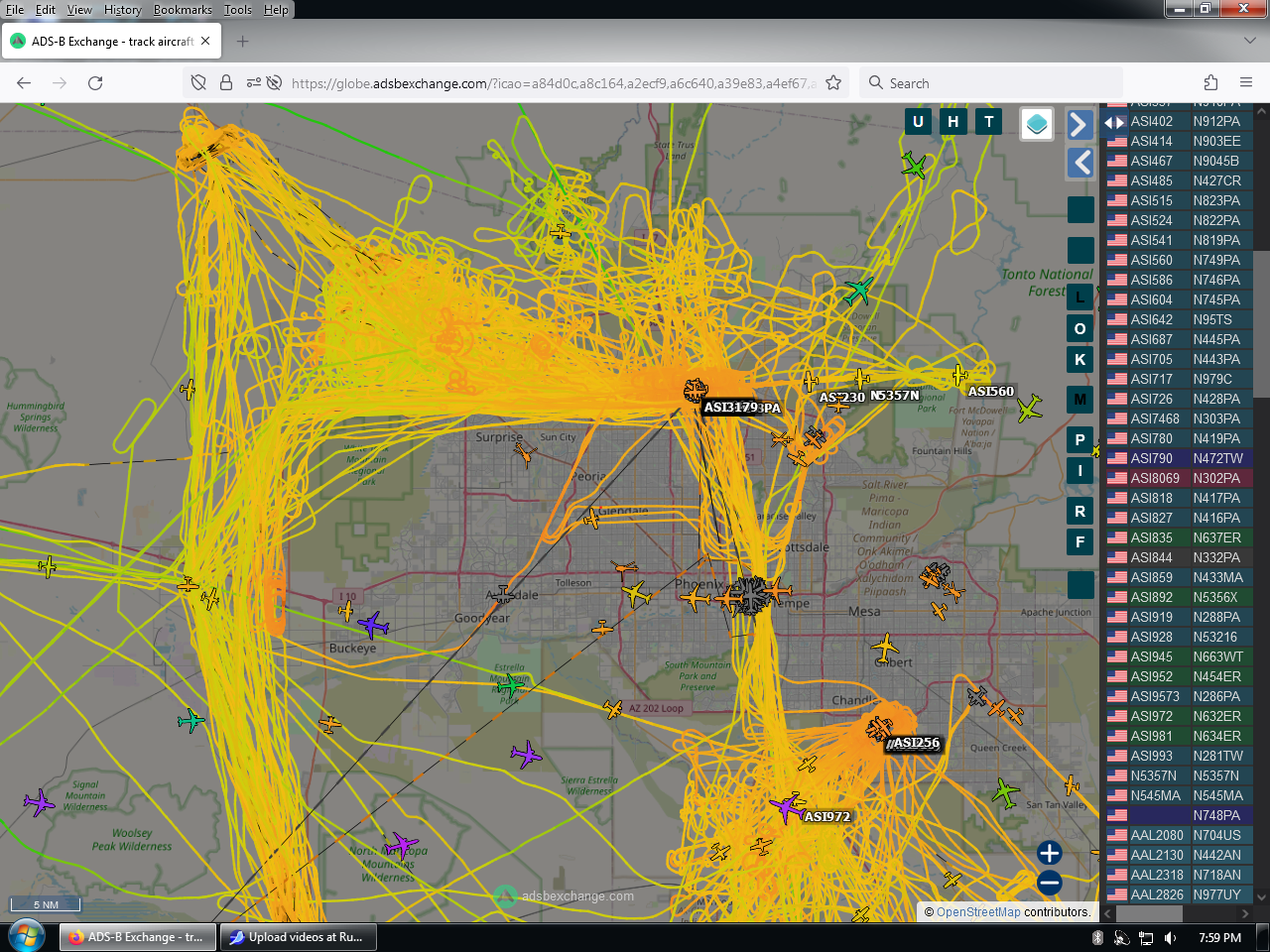
Task: Reload the ADS-B Exchange page
Action: click(95, 83)
